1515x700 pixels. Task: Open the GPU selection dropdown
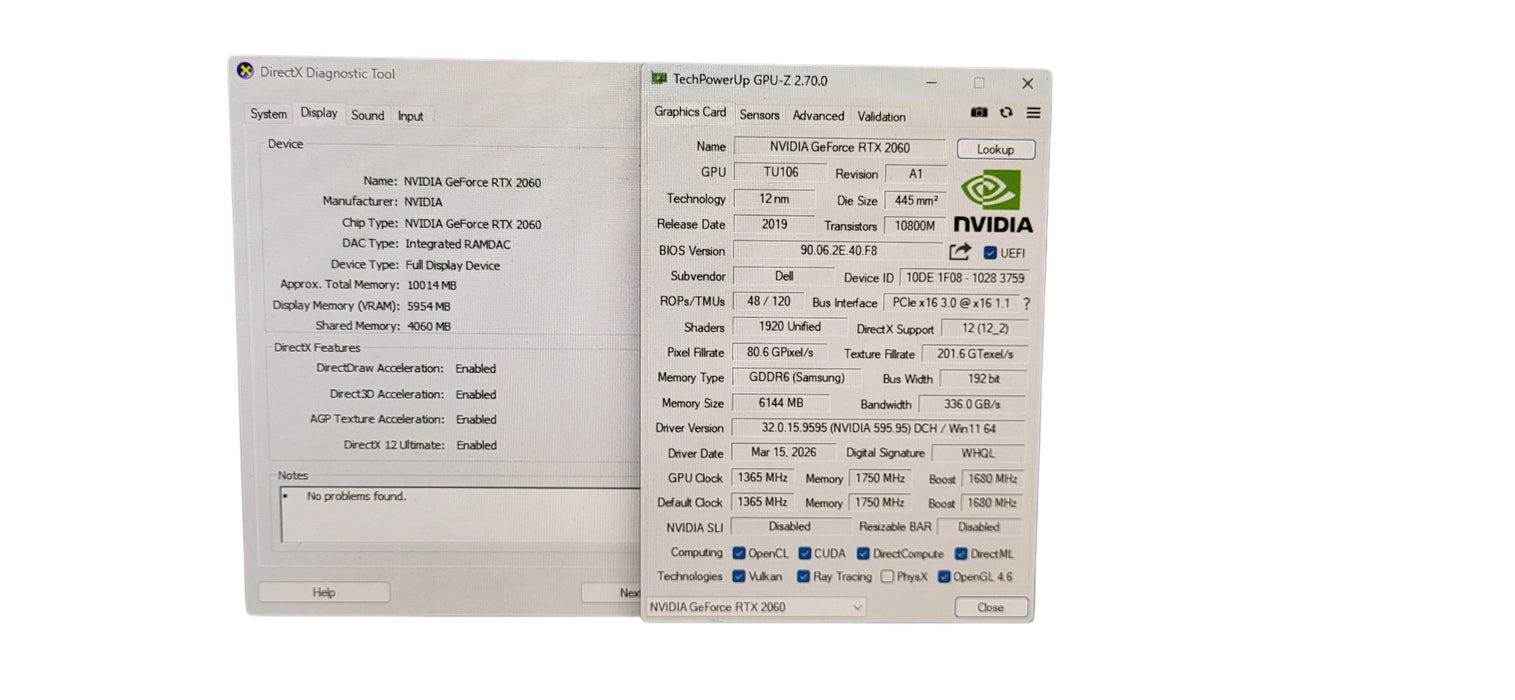coord(756,607)
